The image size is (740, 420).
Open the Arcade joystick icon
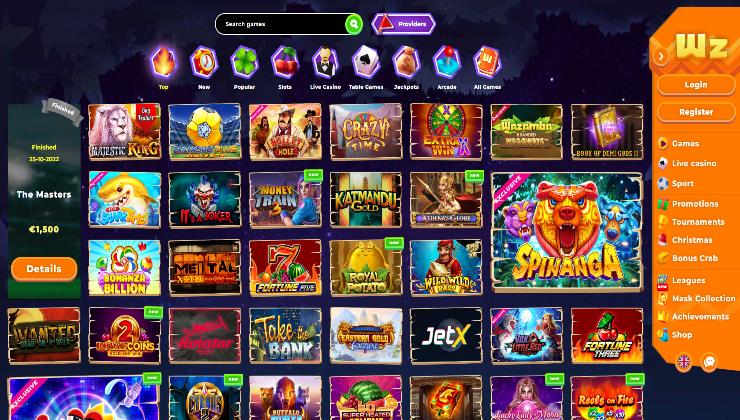tap(447, 62)
